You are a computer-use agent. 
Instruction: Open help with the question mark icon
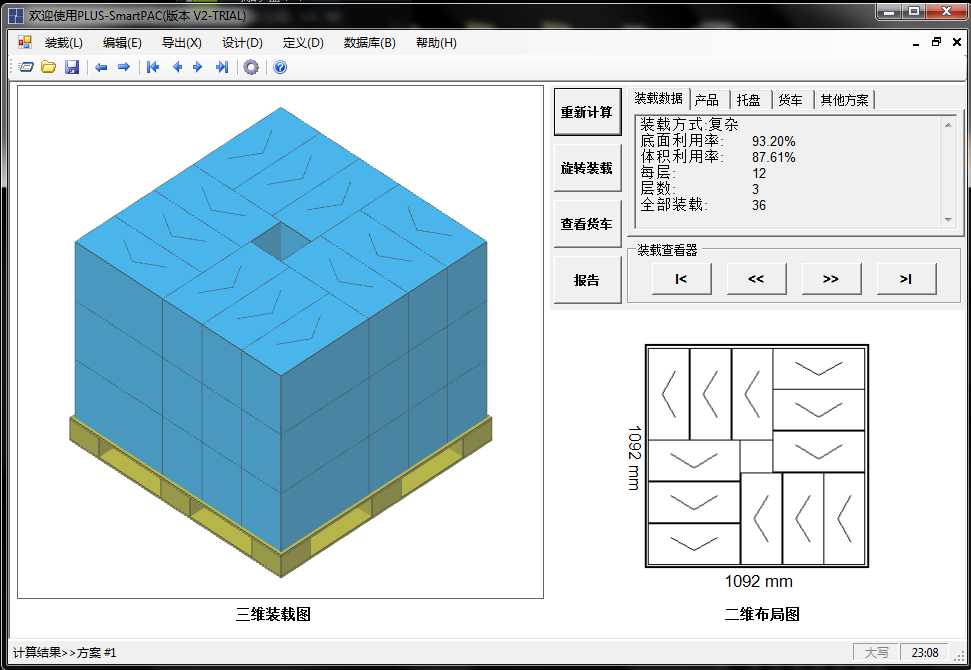(x=280, y=67)
